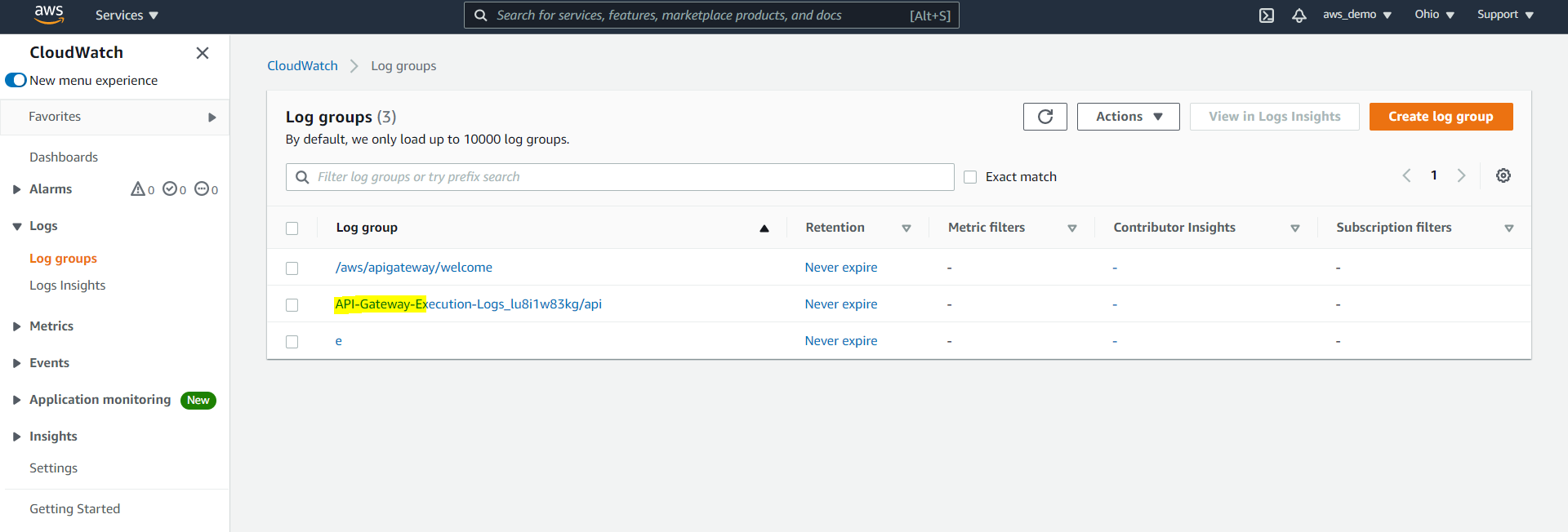The image size is (1568, 532).
Task: Open the notifications bell
Action: [1299, 16]
